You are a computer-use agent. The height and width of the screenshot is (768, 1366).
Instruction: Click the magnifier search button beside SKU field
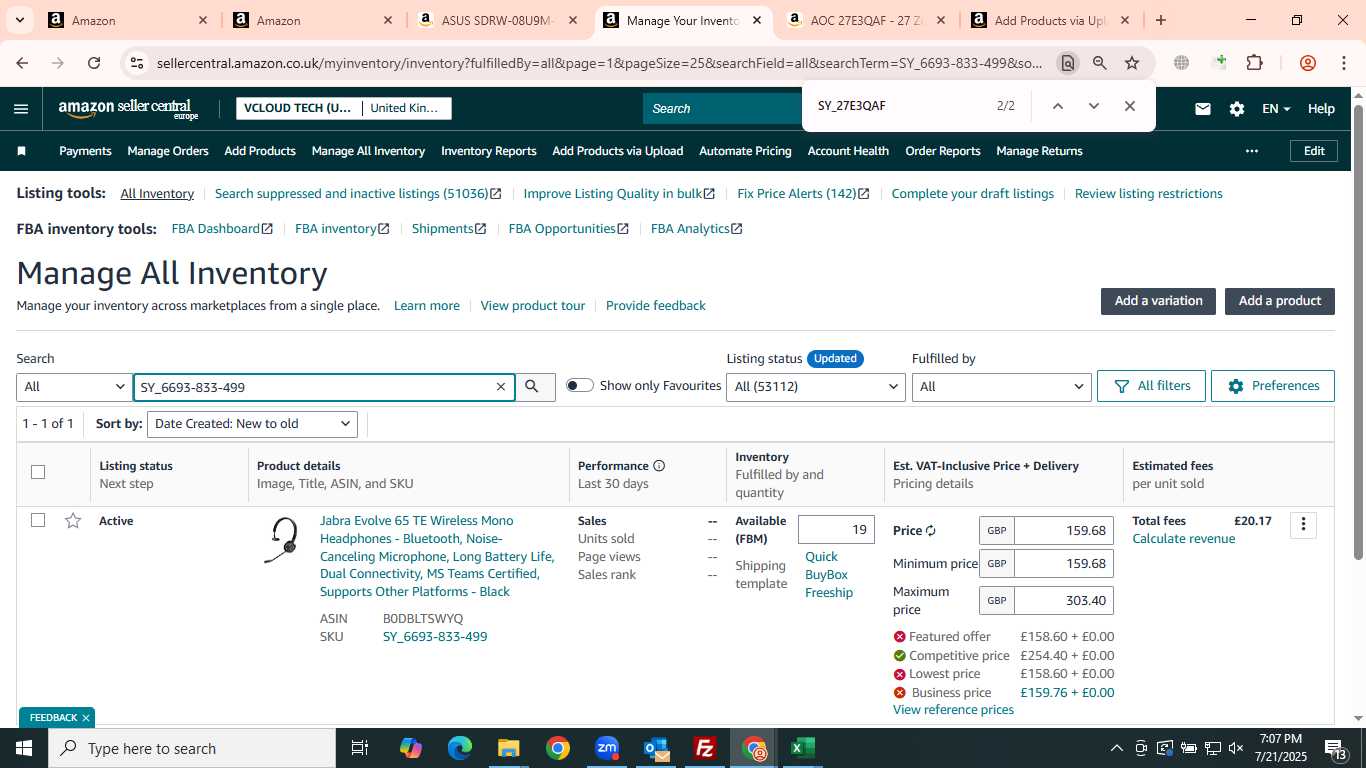pos(533,386)
